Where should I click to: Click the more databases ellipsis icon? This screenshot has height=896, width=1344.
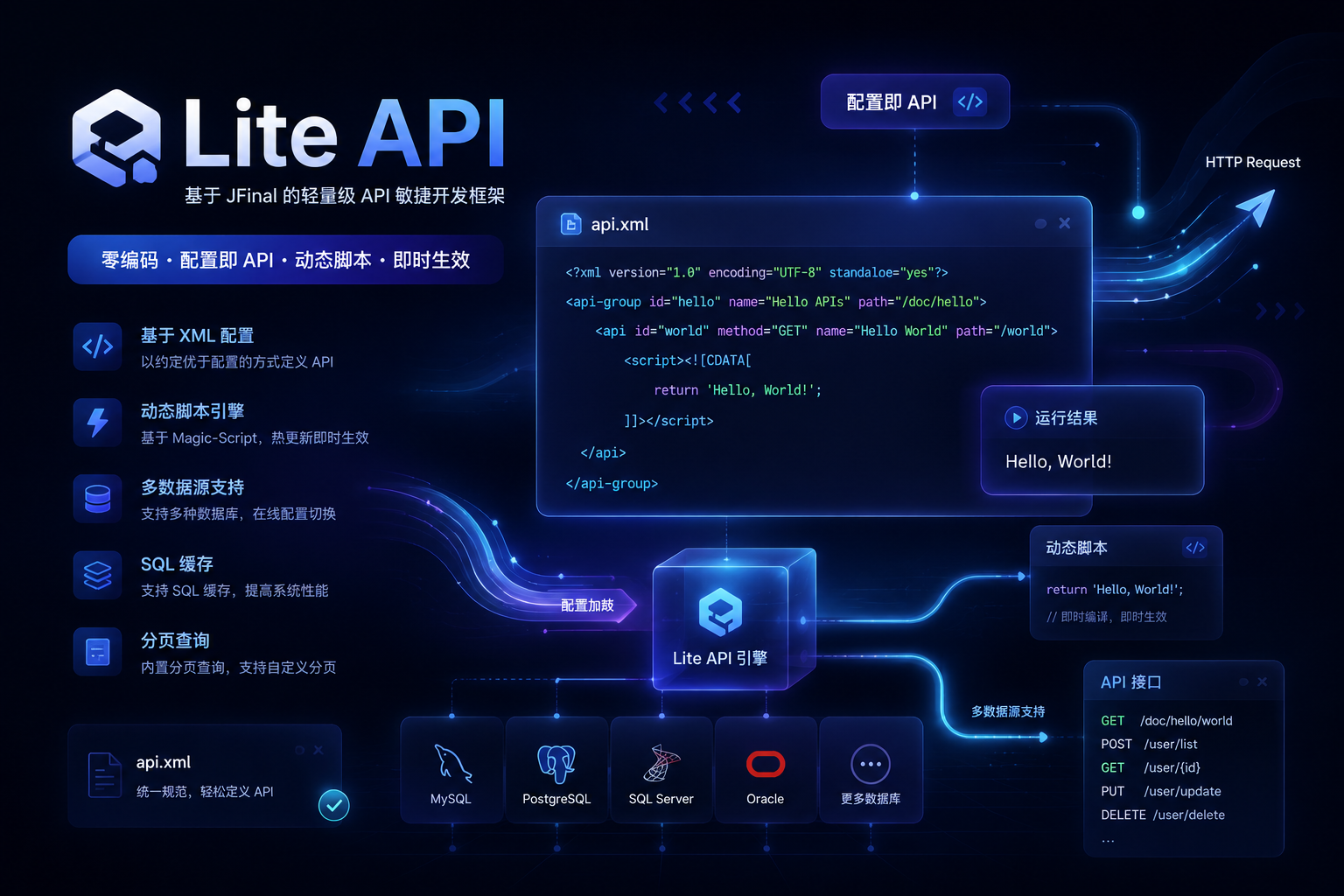(x=871, y=764)
